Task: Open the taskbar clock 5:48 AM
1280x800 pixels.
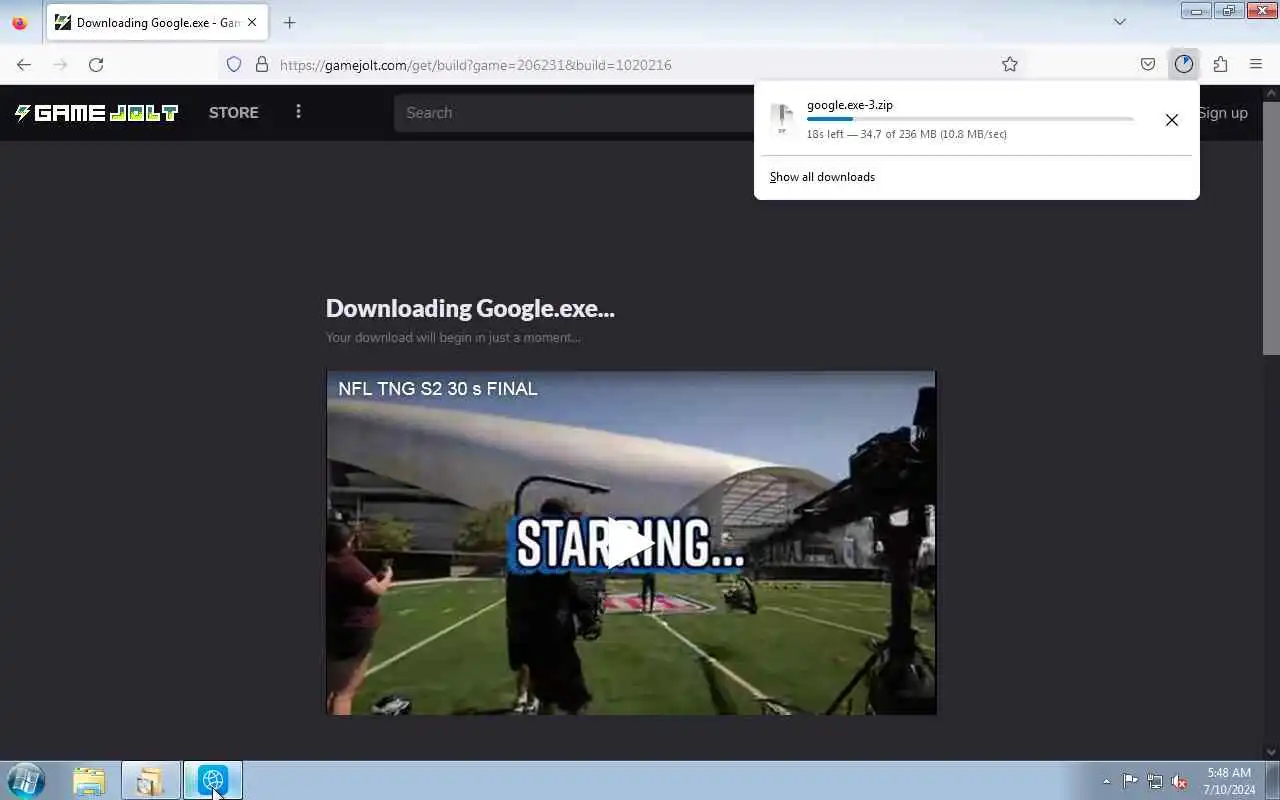Action: point(1229,781)
